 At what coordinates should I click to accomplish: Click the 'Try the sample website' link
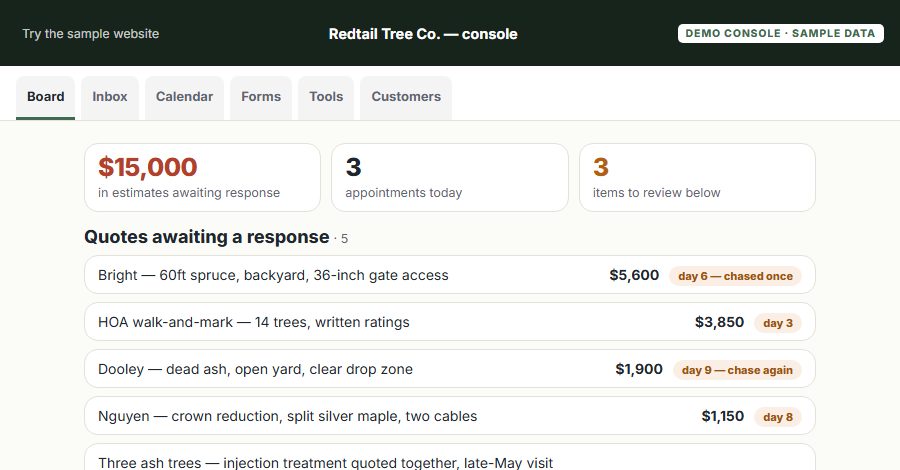coord(91,34)
